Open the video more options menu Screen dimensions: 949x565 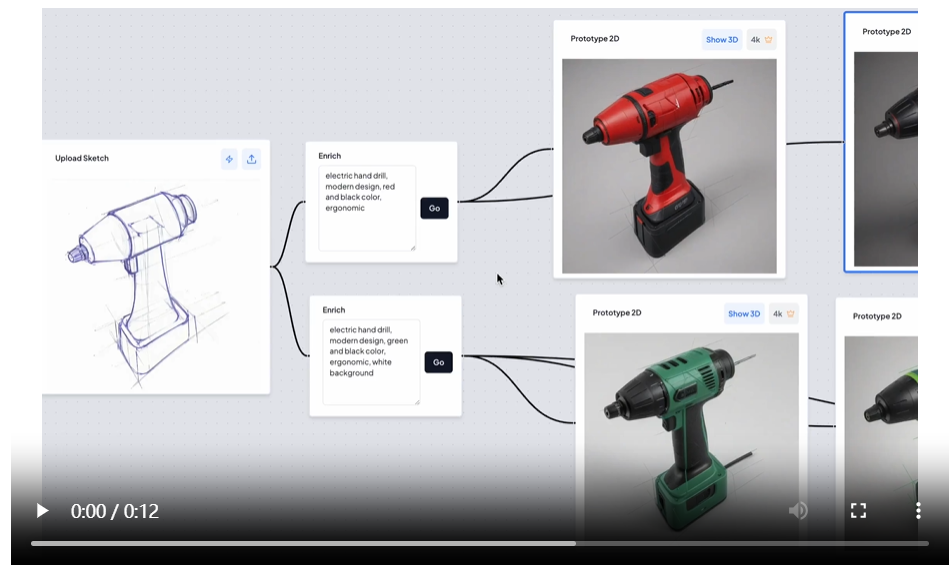[917, 511]
